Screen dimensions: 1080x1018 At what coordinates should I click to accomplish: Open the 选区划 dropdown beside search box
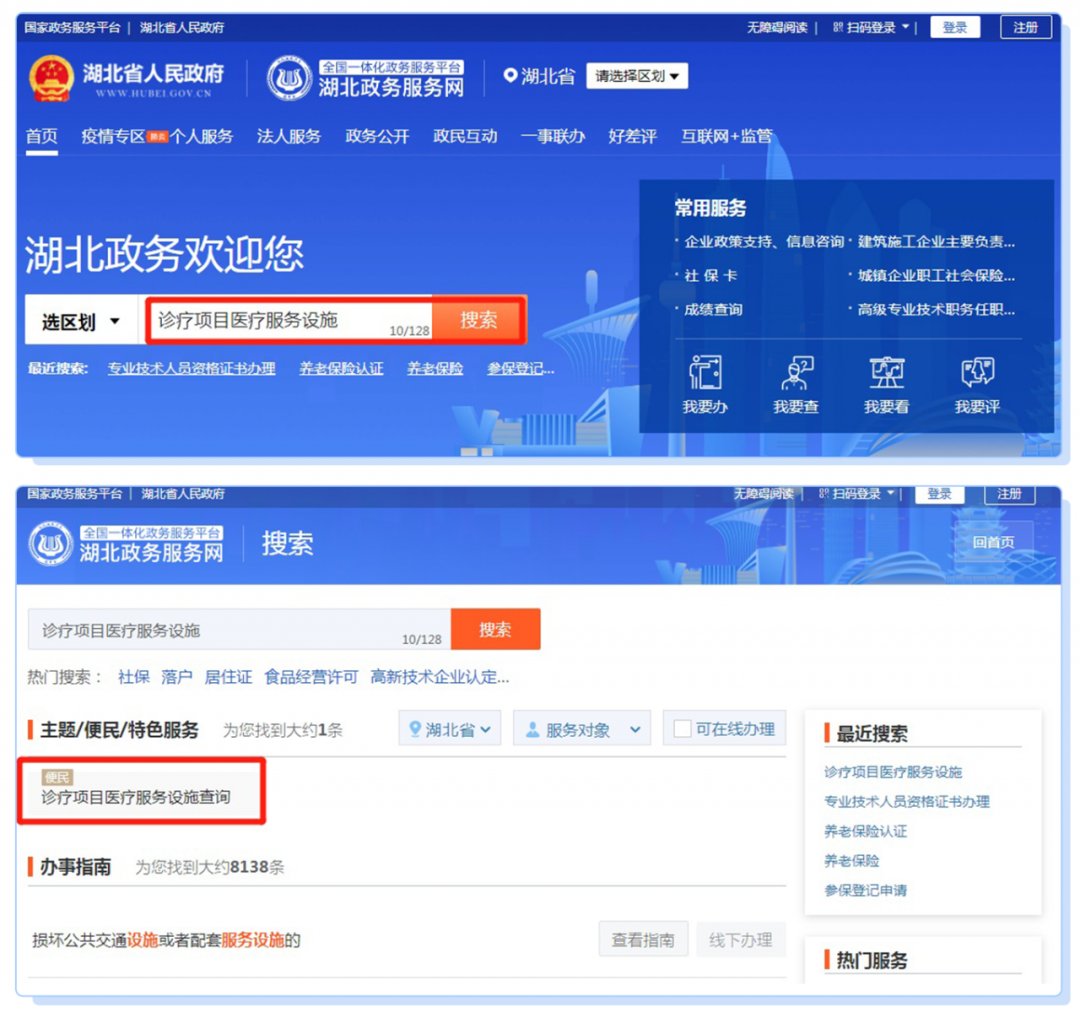point(81,320)
